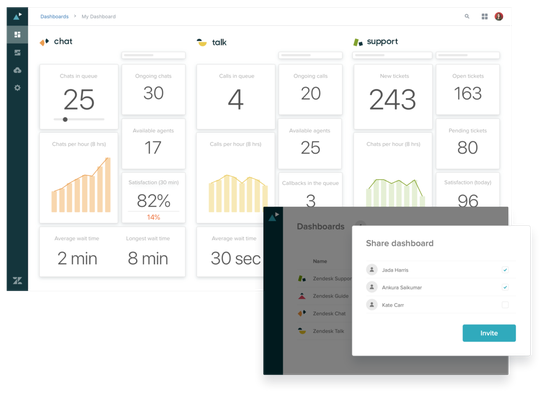Click the Satisfaction (today) 96 card
The image size is (540, 399).
tap(468, 190)
